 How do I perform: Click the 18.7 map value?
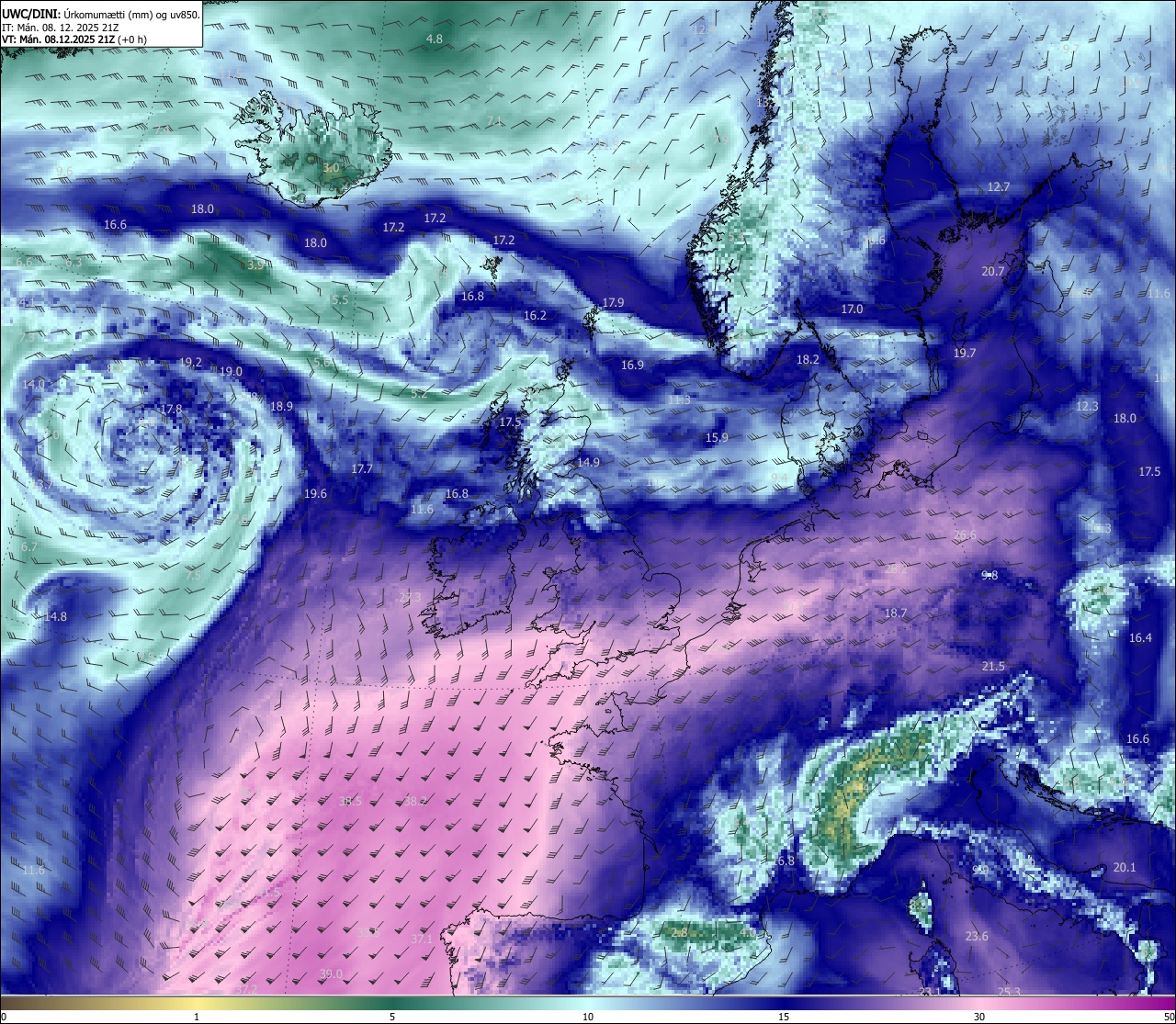[895, 613]
